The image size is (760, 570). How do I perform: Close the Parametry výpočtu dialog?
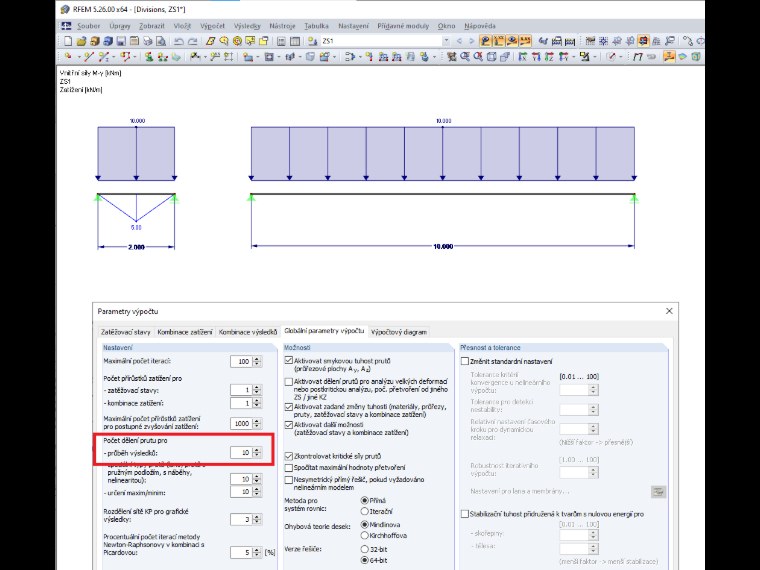click(x=669, y=311)
